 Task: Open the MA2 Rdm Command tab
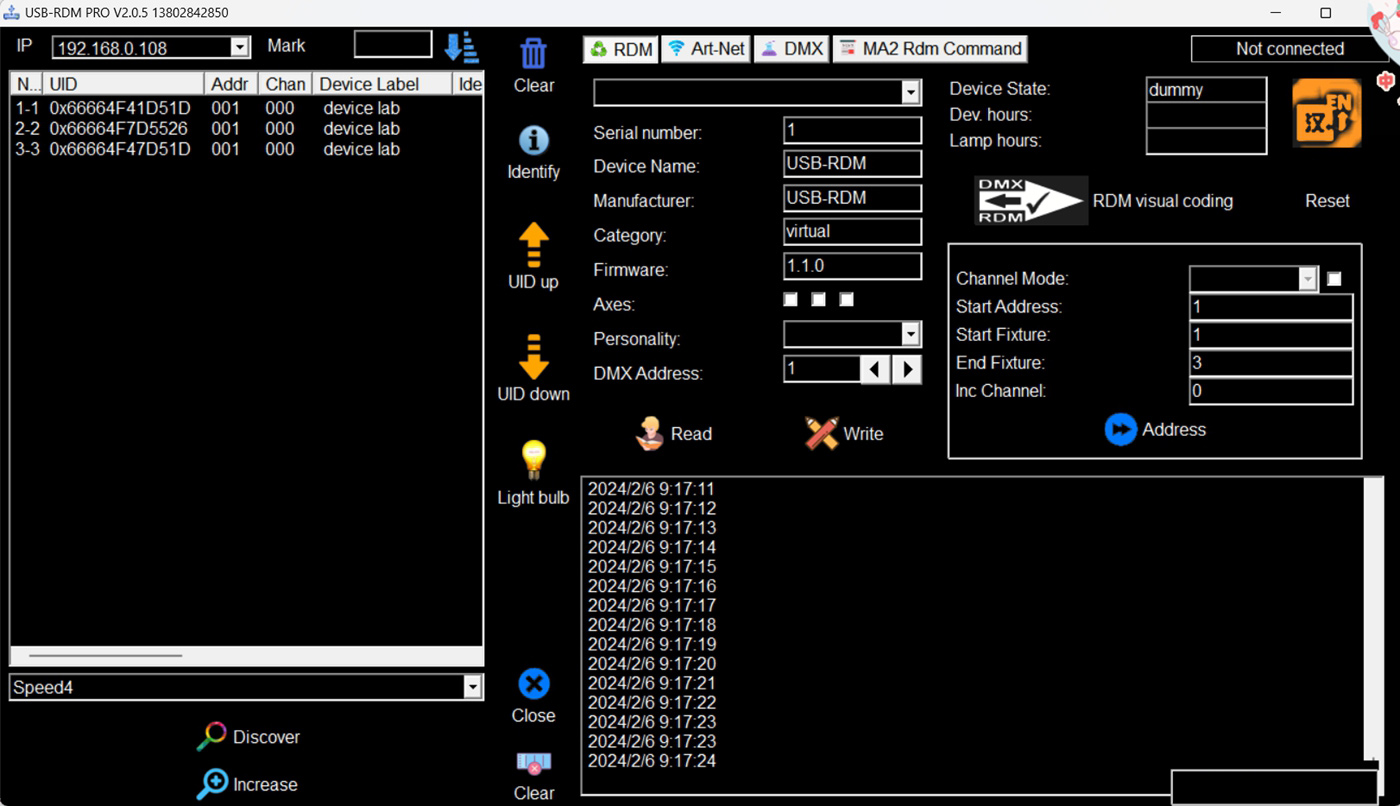[x=930, y=49]
